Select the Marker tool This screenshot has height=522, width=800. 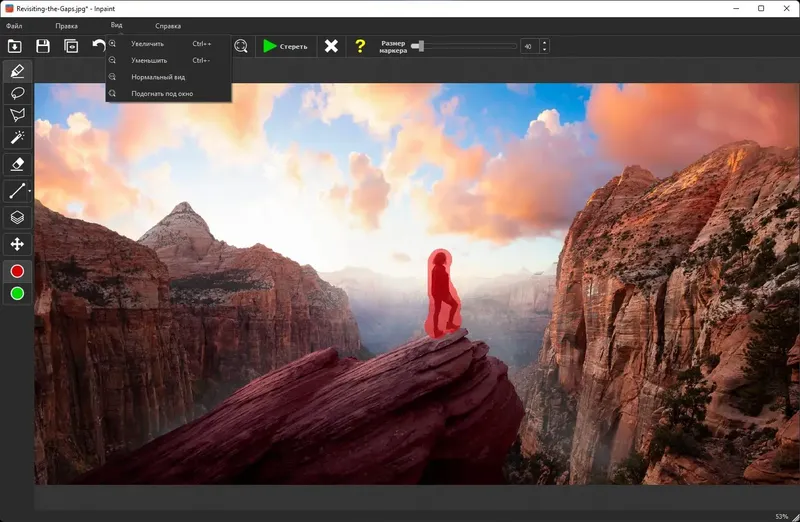[x=17, y=71]
